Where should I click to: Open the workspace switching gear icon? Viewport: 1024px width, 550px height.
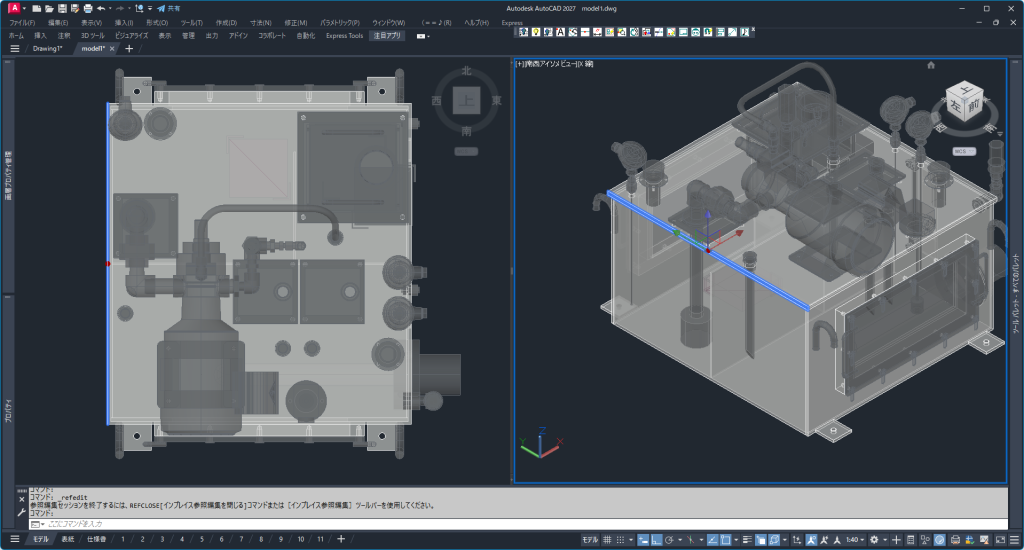pyautogui.click(x=874, y=540)
